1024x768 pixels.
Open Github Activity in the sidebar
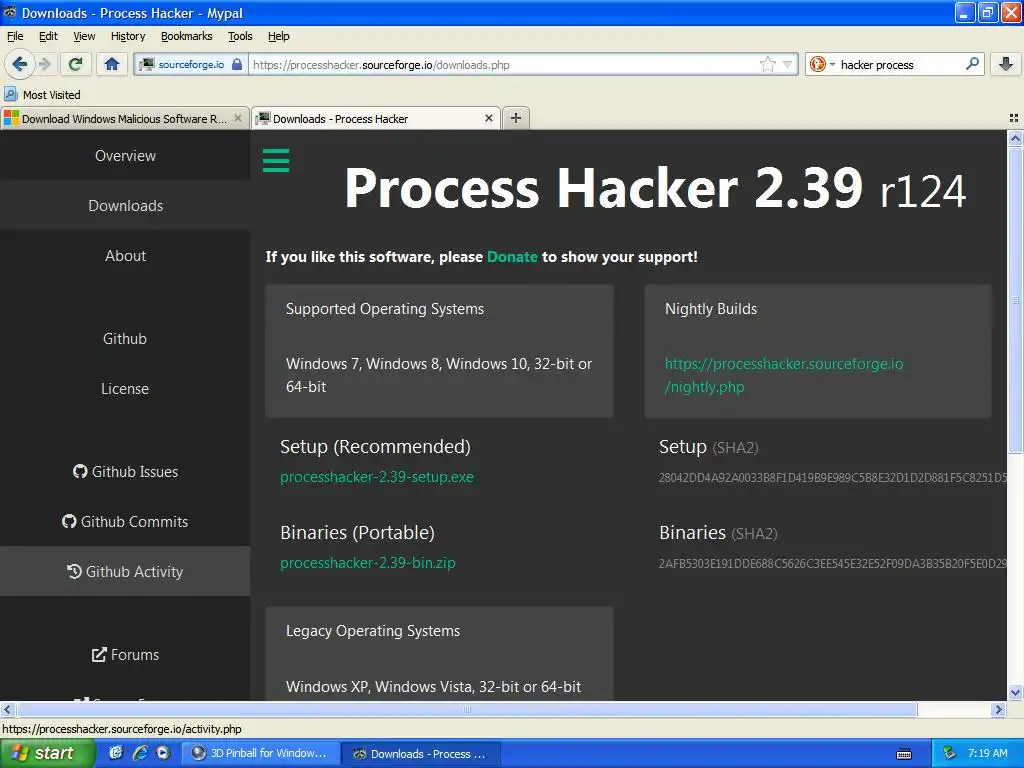[x=125, y=571]
